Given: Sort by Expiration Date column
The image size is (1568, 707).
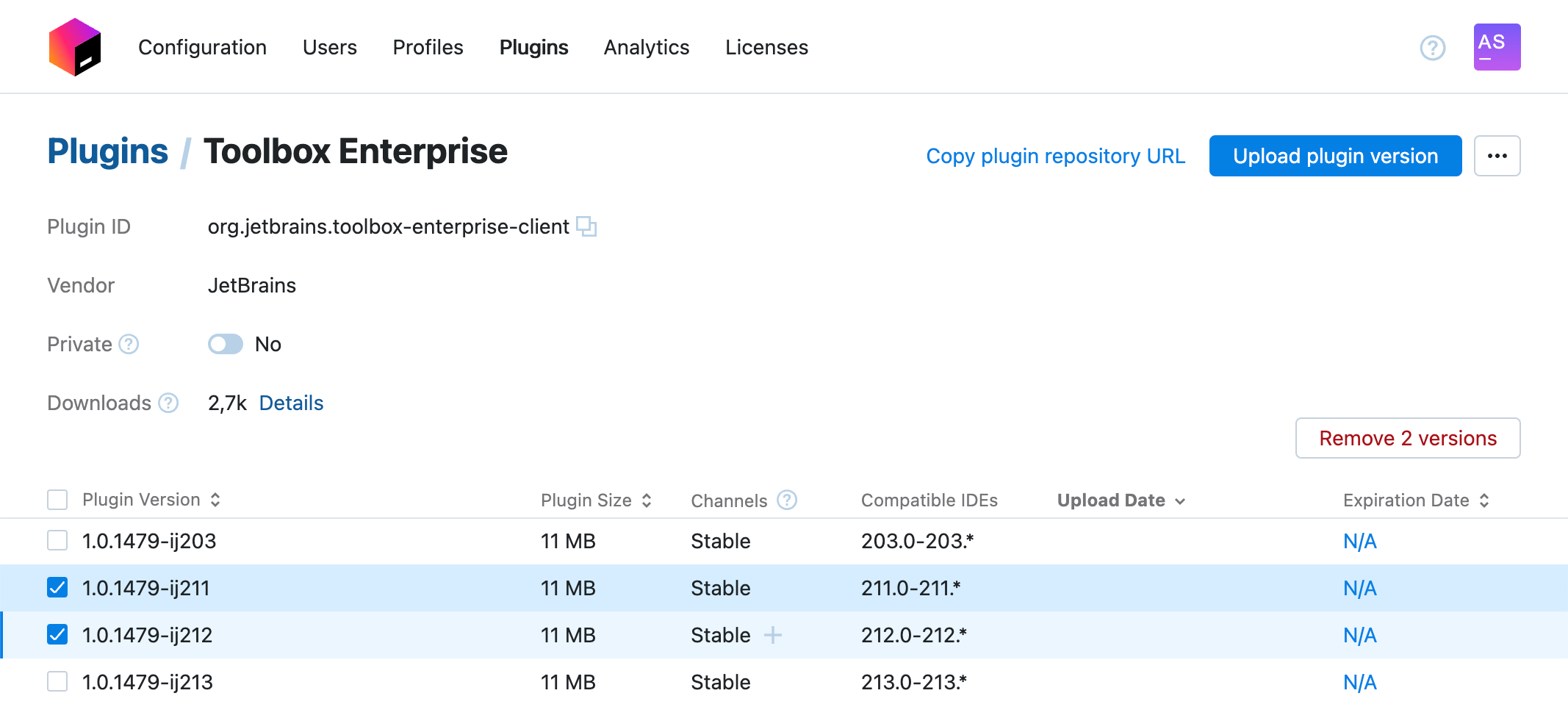Looking at the screenshot, I should click(x=1416, y=500).
